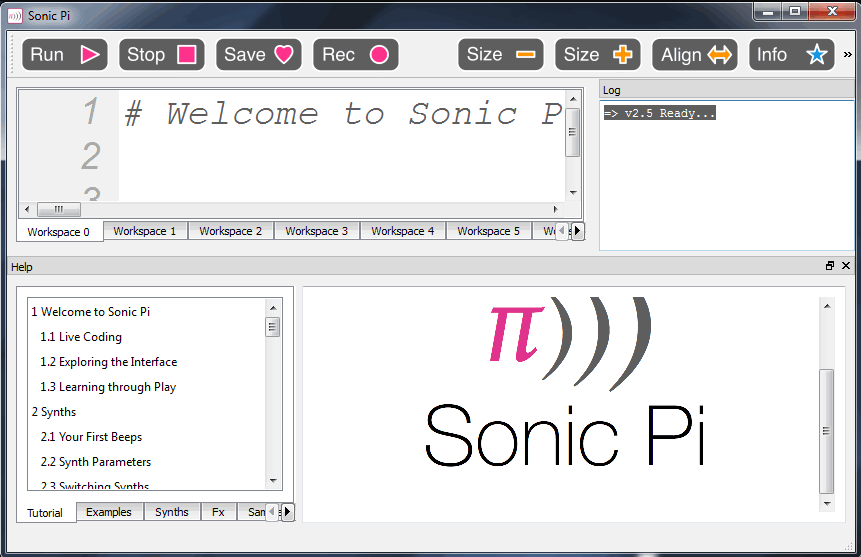
Task: Switch to the Tutorial help tab
Action: [46, 513]
